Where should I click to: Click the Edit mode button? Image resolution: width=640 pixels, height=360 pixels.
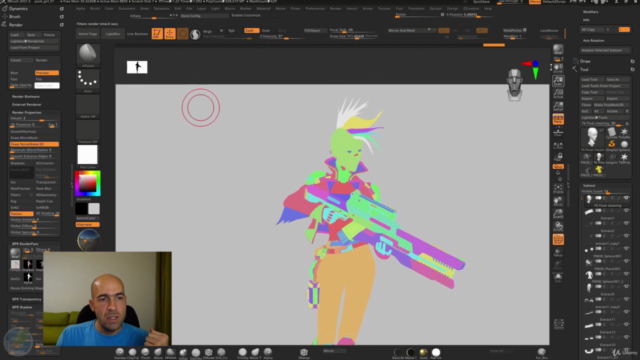157,33
